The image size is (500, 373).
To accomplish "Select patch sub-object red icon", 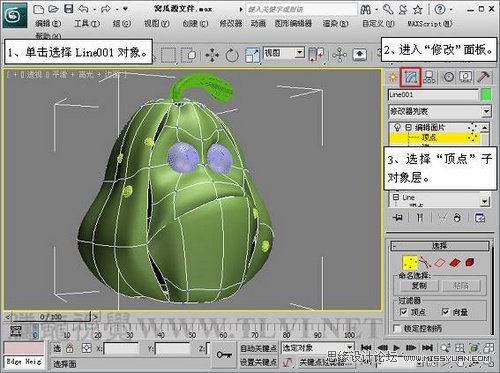I will [455, 263].
